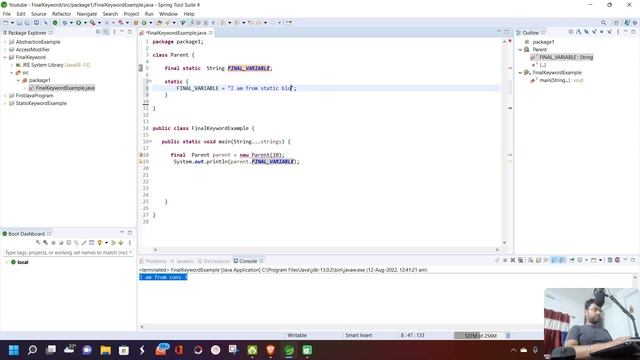640x360 pixels.
Task: Open the Navigate menu
Action: tap(87, 14)
